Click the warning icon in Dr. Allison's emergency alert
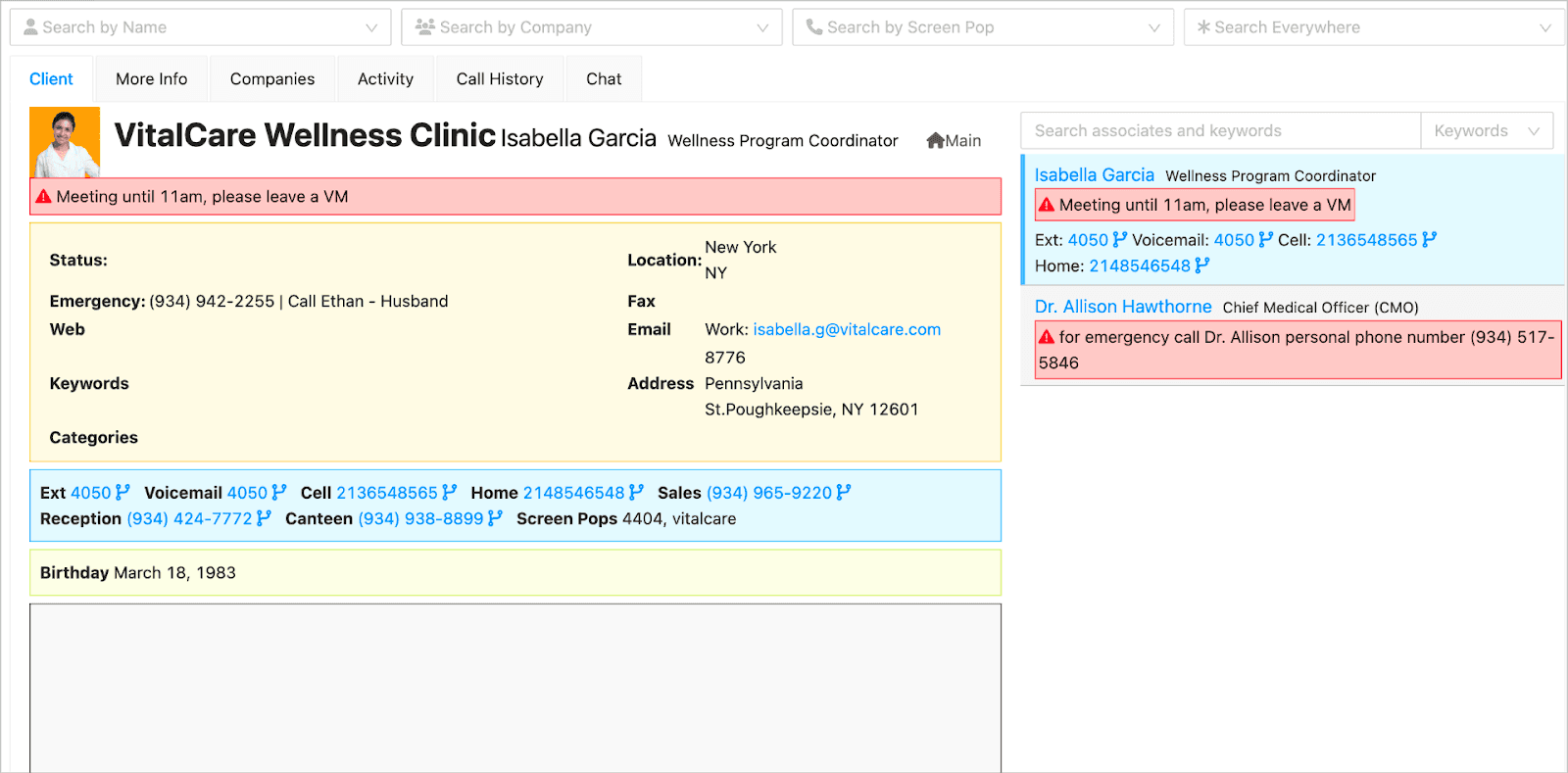Screen dimensions: 1568x773 tap(1047, 337)
